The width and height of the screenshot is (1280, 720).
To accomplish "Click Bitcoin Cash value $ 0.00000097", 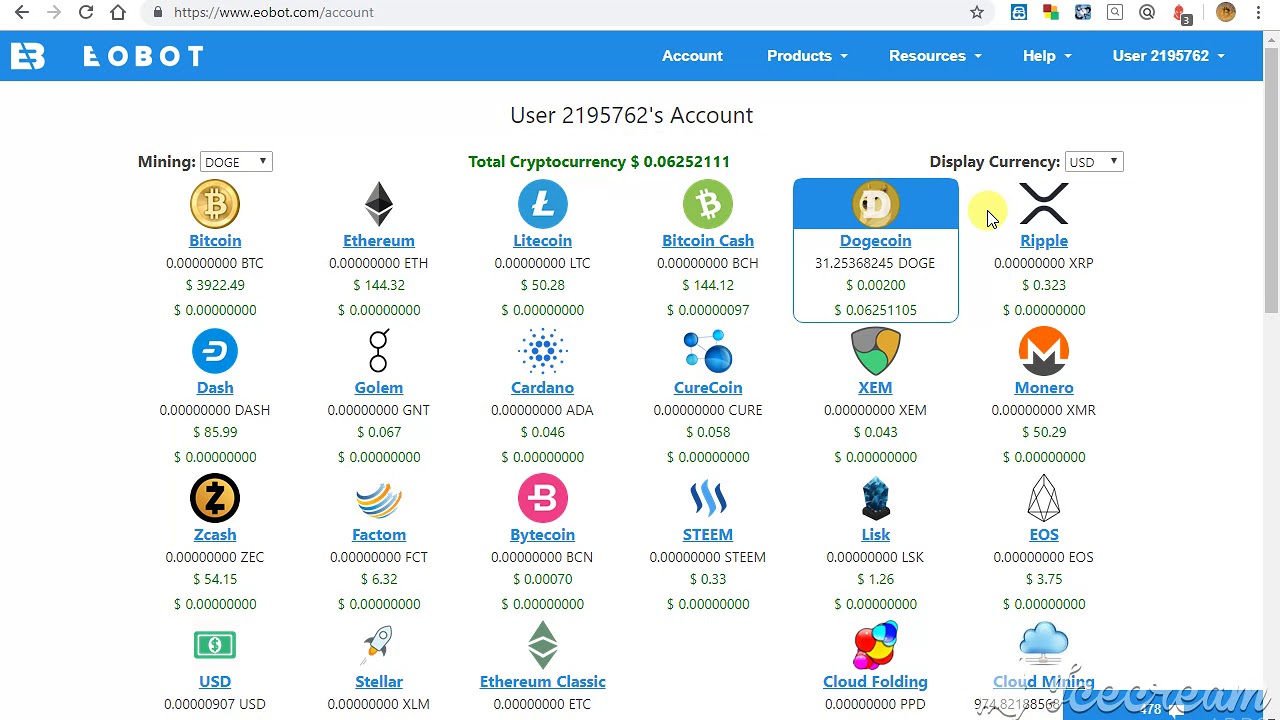I will pos(708,310).
